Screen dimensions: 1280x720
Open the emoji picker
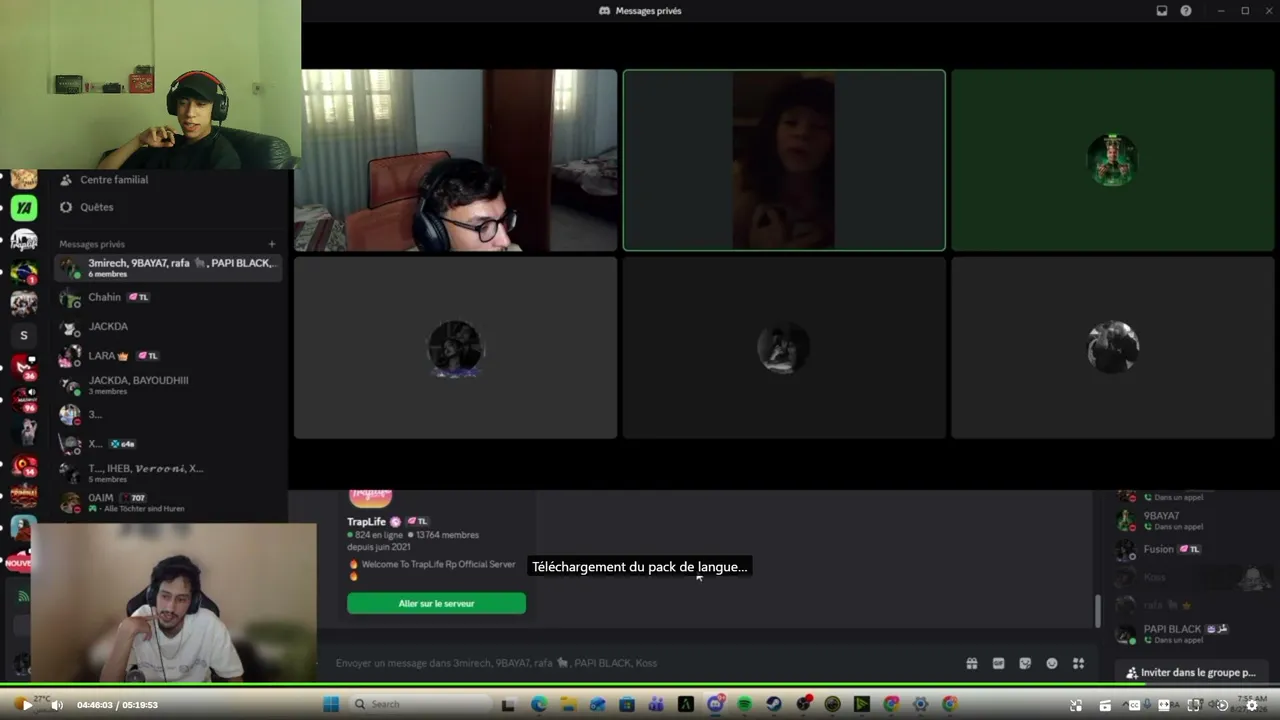click(x=1052, y=663)
